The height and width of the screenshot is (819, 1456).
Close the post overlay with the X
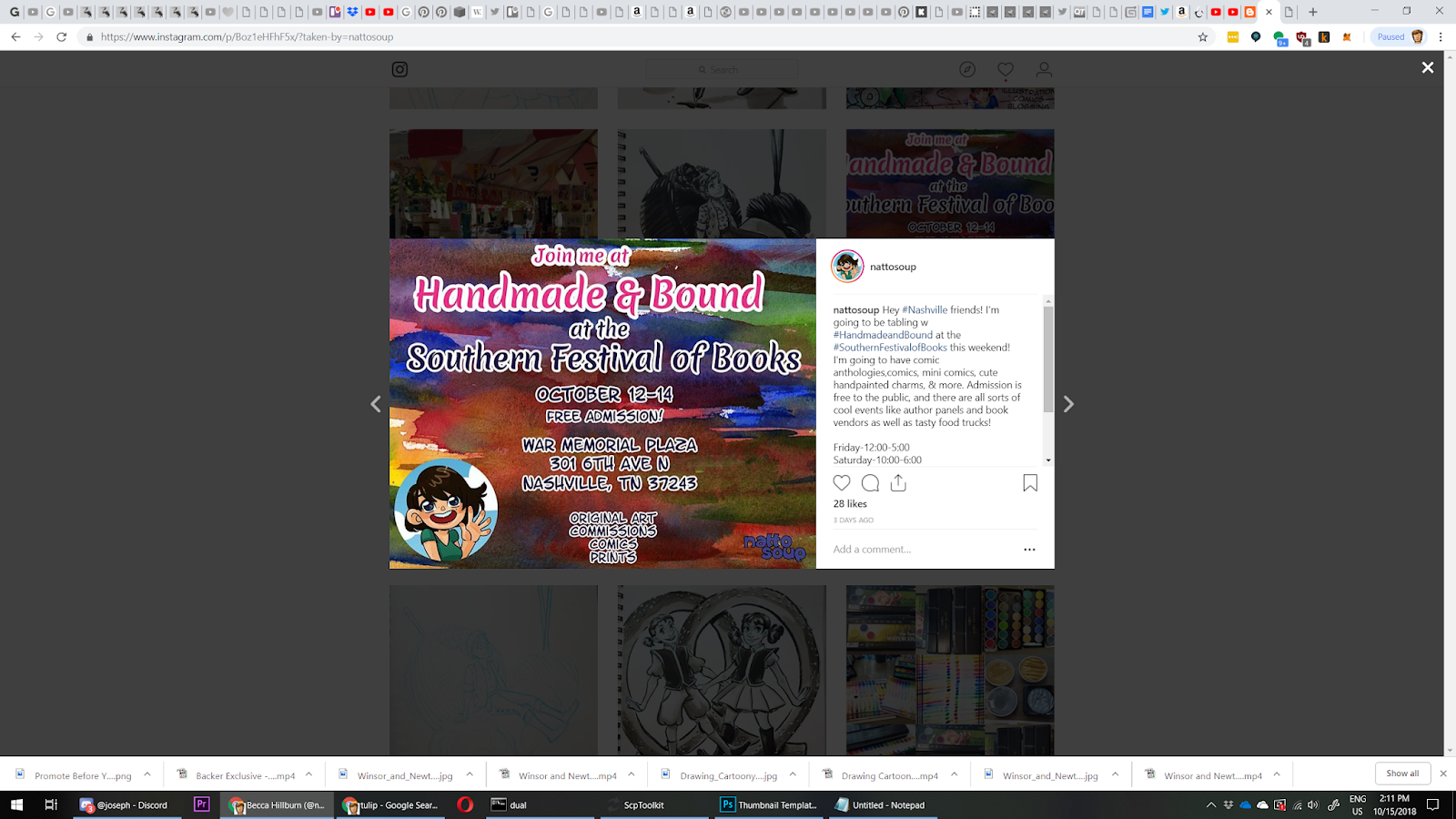(1428, 67)
